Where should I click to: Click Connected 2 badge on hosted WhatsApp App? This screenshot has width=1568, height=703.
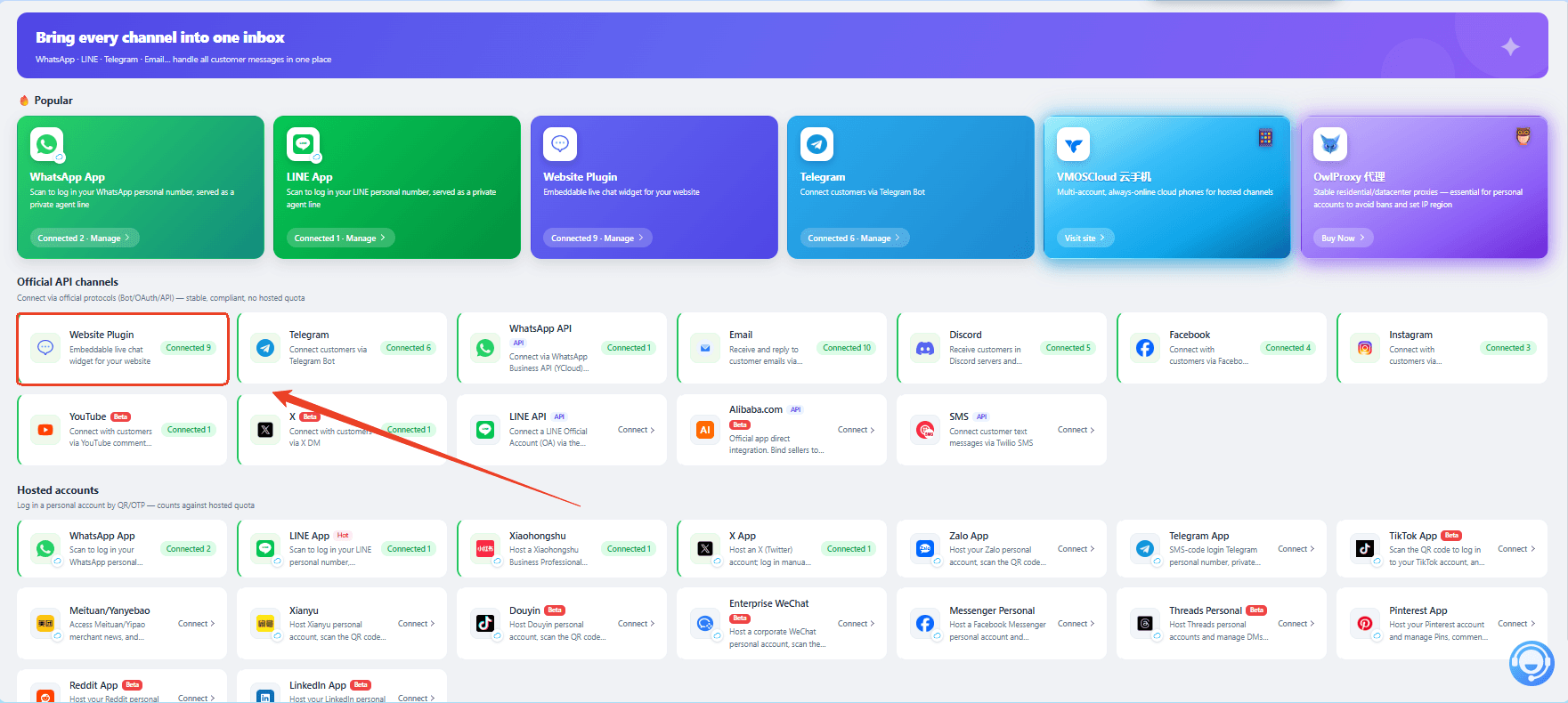tap(189, 549)
